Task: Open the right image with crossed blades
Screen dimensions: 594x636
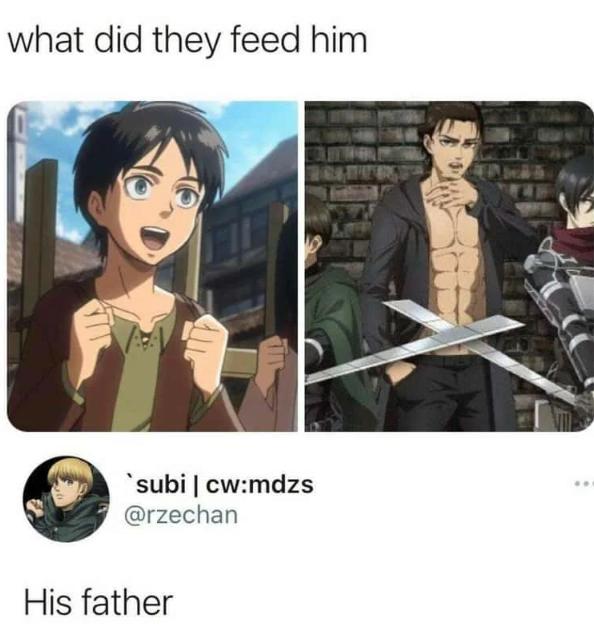Action: coord(449,266)
